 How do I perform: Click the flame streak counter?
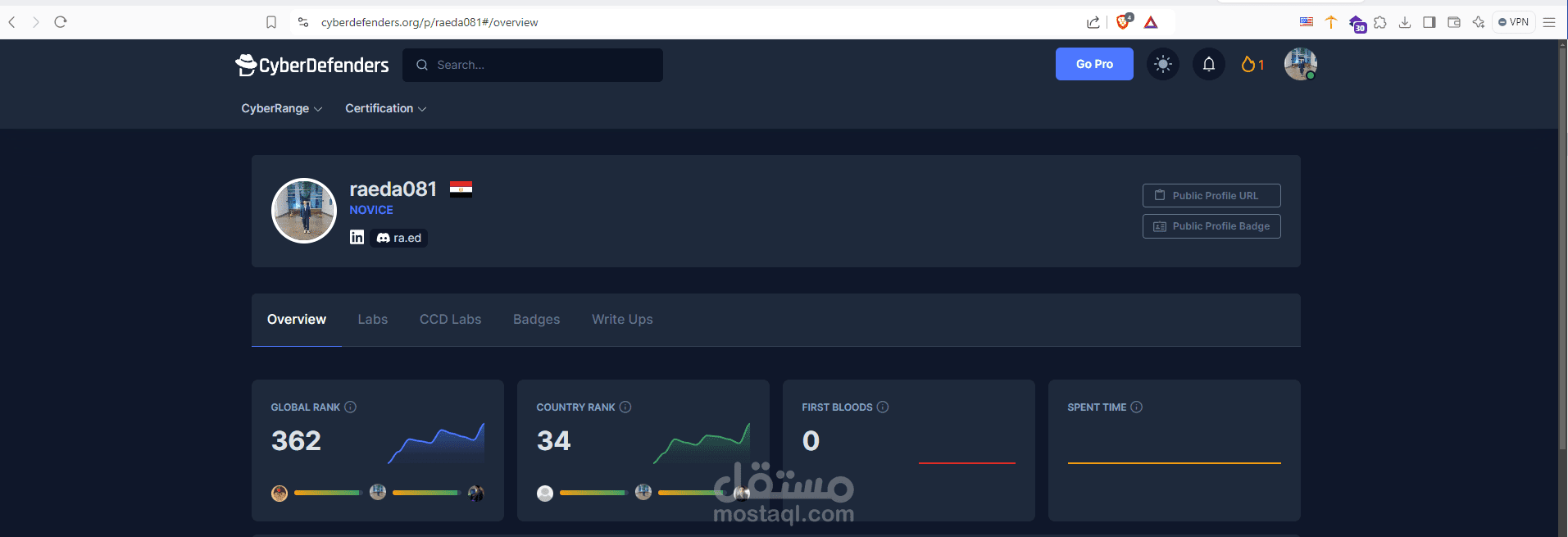1252,64
